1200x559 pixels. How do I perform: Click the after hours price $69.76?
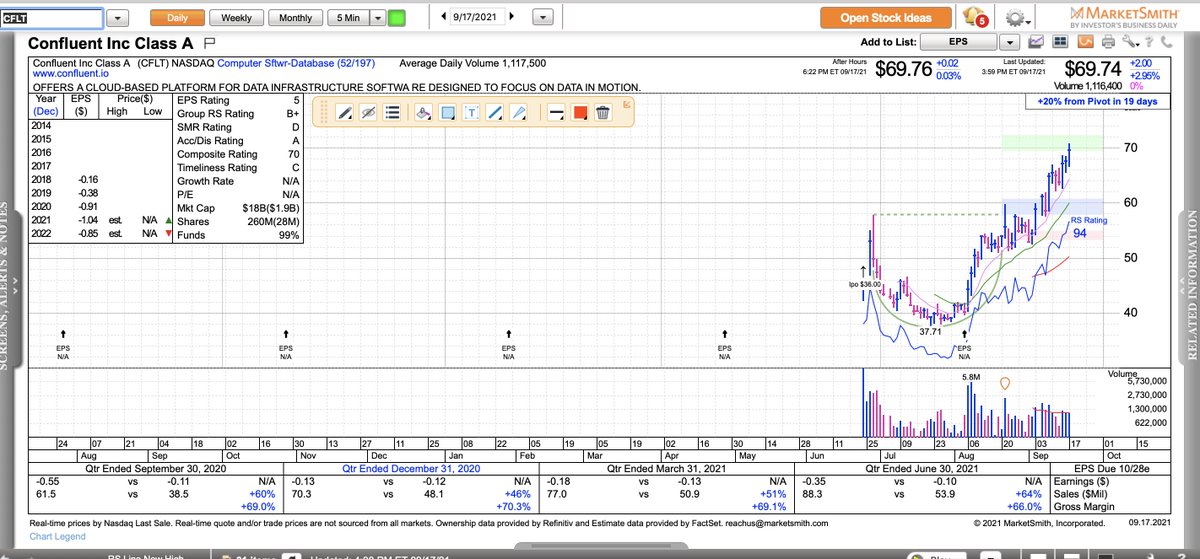point(902,69)
